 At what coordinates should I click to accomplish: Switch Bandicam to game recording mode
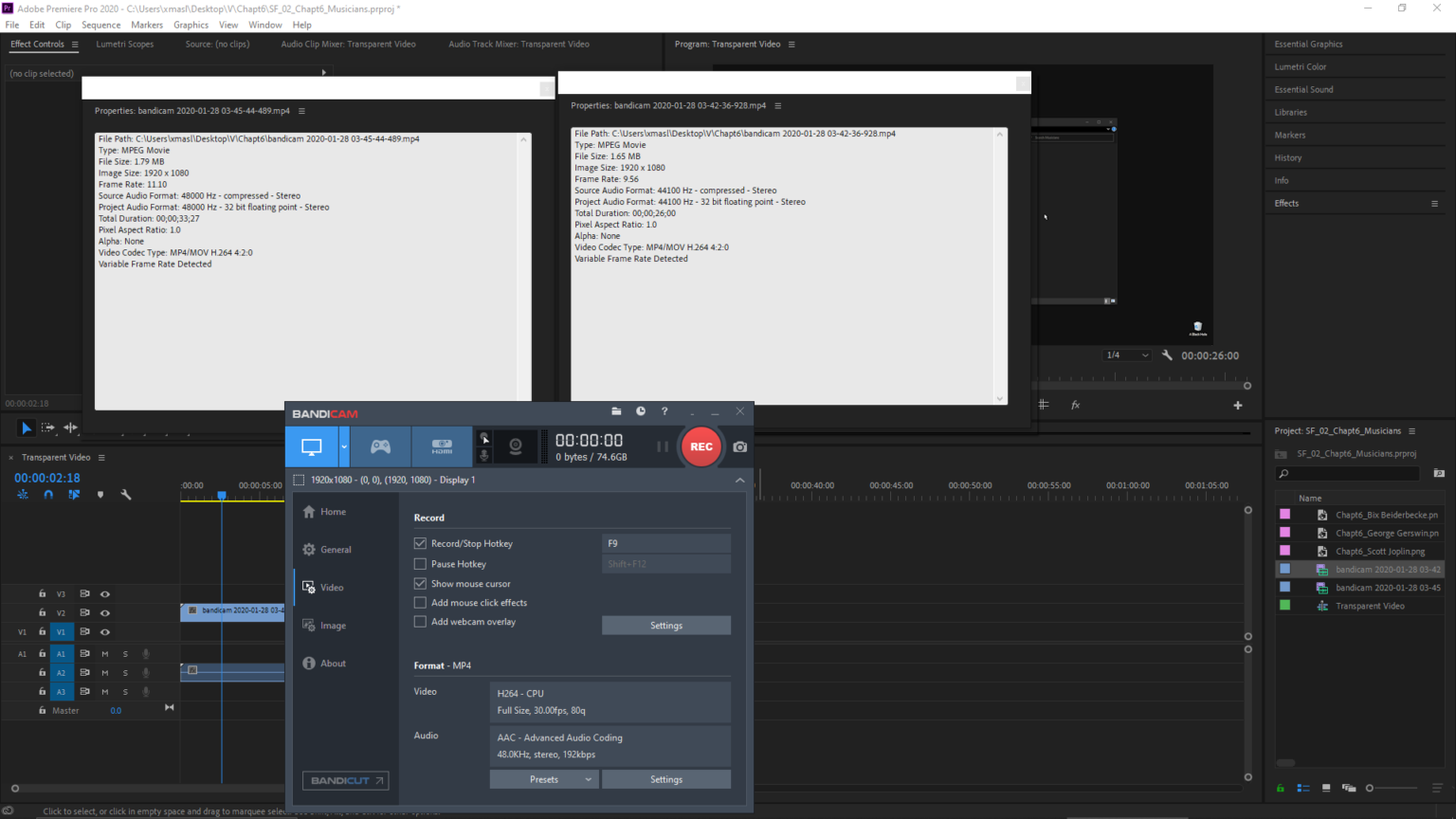380,446
